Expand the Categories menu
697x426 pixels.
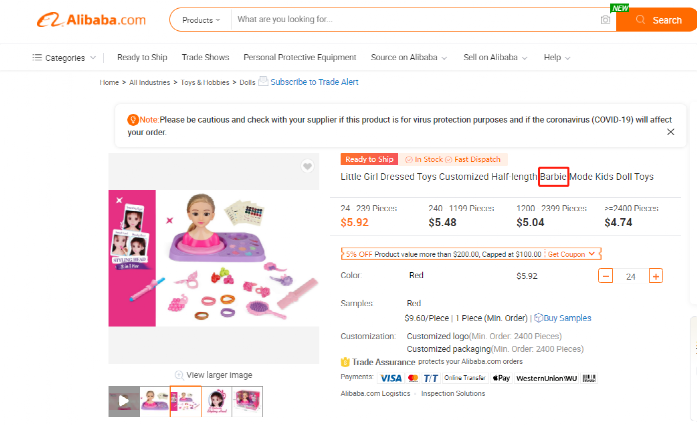(64, 58)
